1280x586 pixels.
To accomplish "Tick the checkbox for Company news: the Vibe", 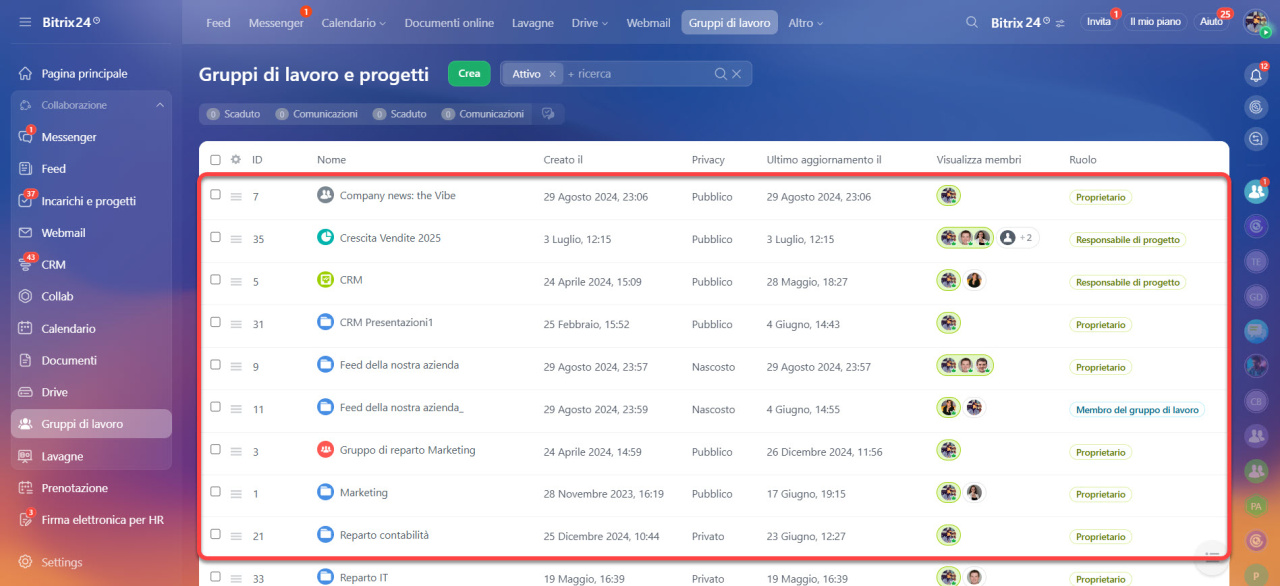I will click(215, 195).
